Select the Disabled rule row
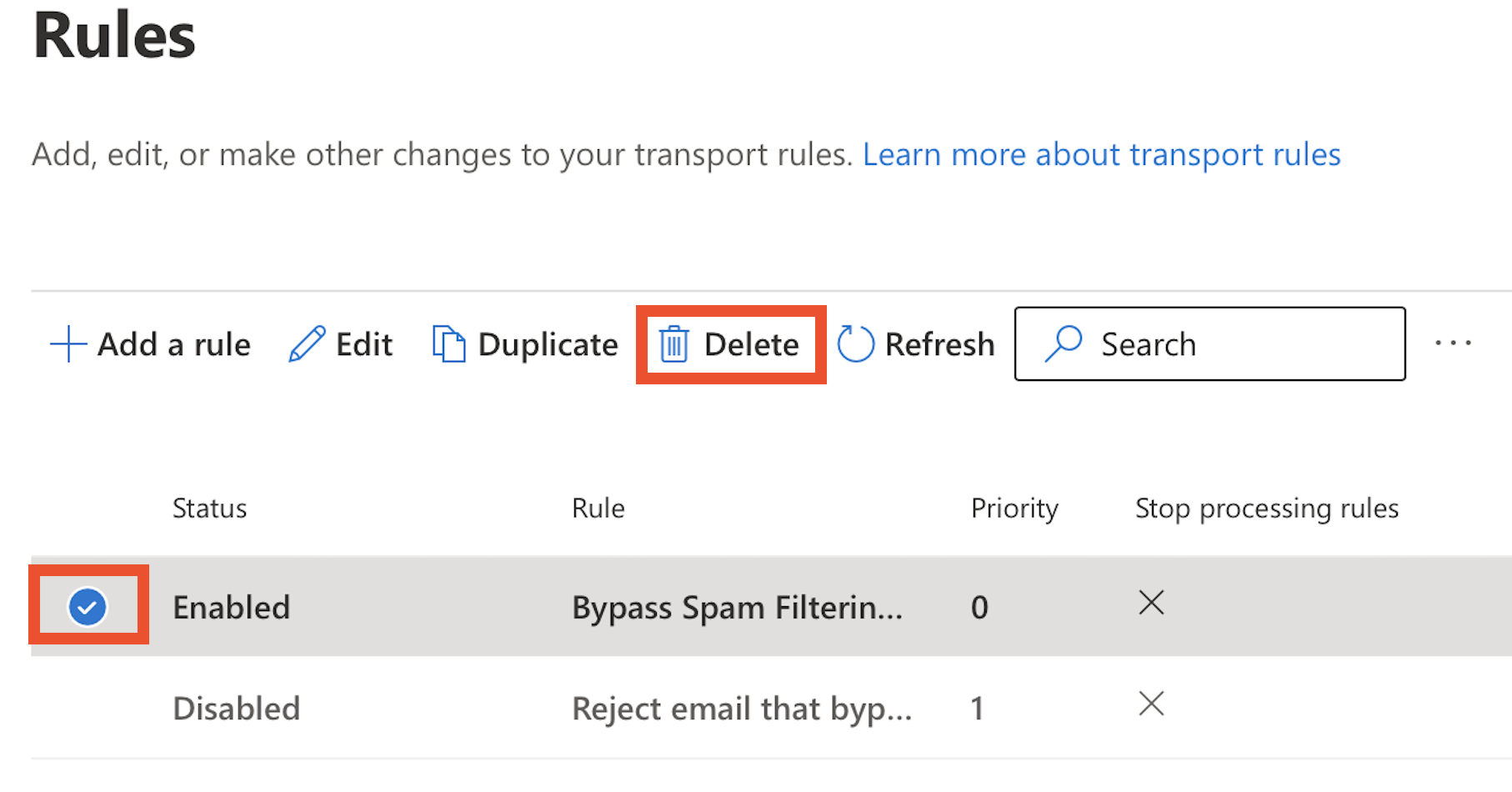 click(771, 708)
